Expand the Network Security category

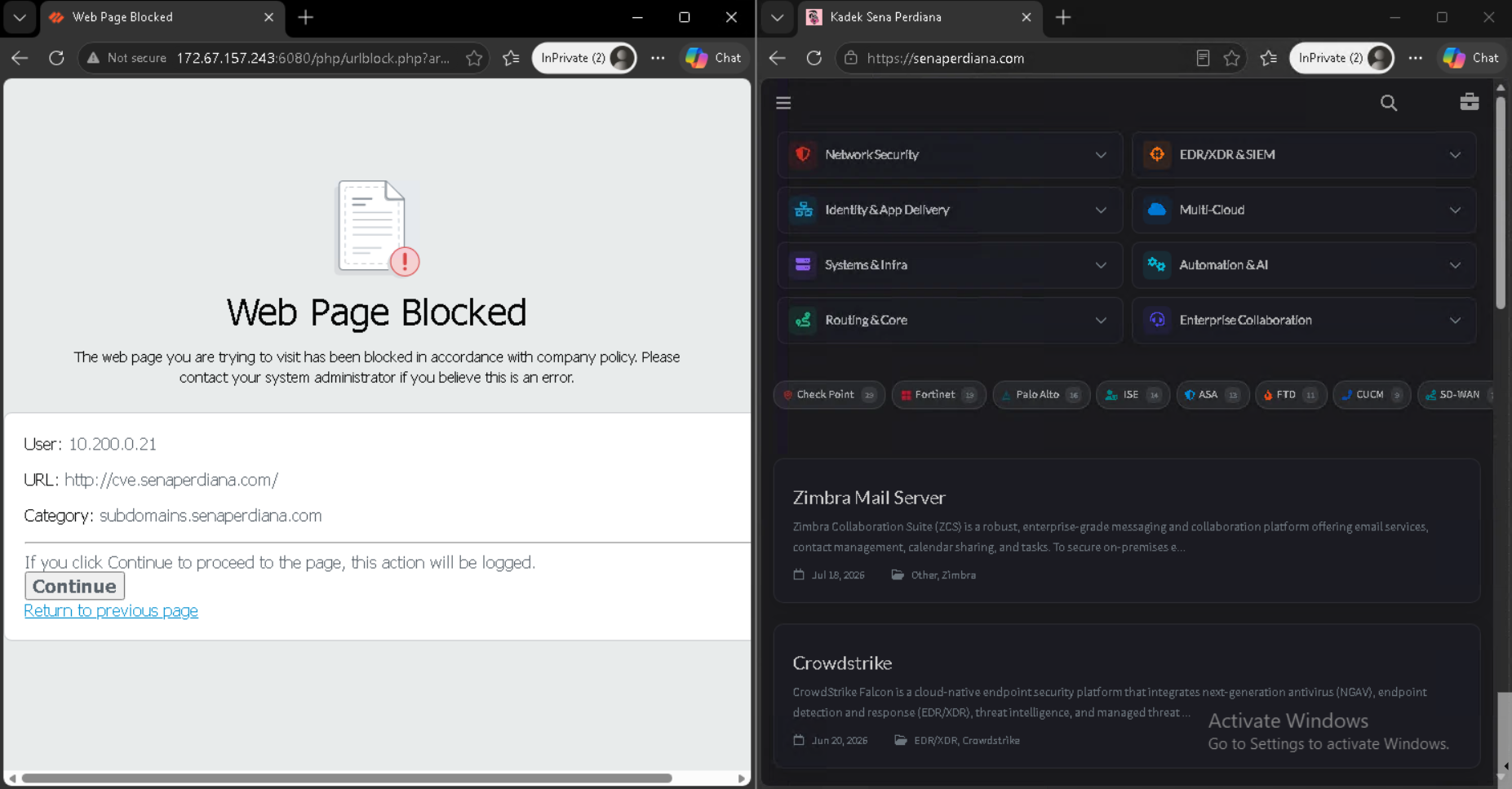point(950,155)
